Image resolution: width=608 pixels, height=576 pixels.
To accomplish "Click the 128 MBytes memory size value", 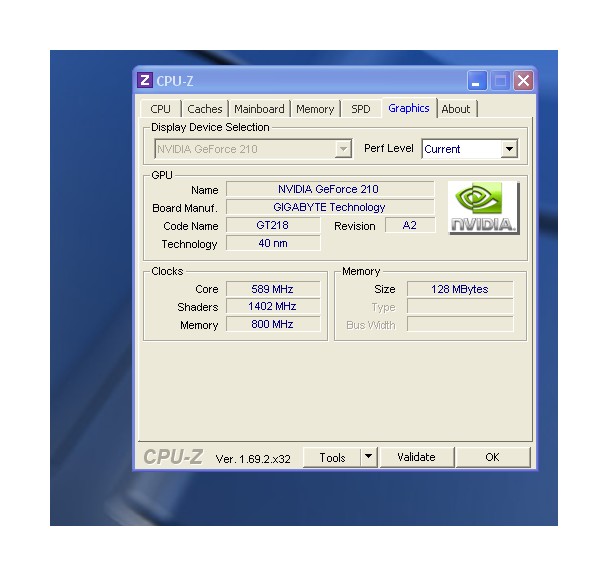I will (460, 289).
